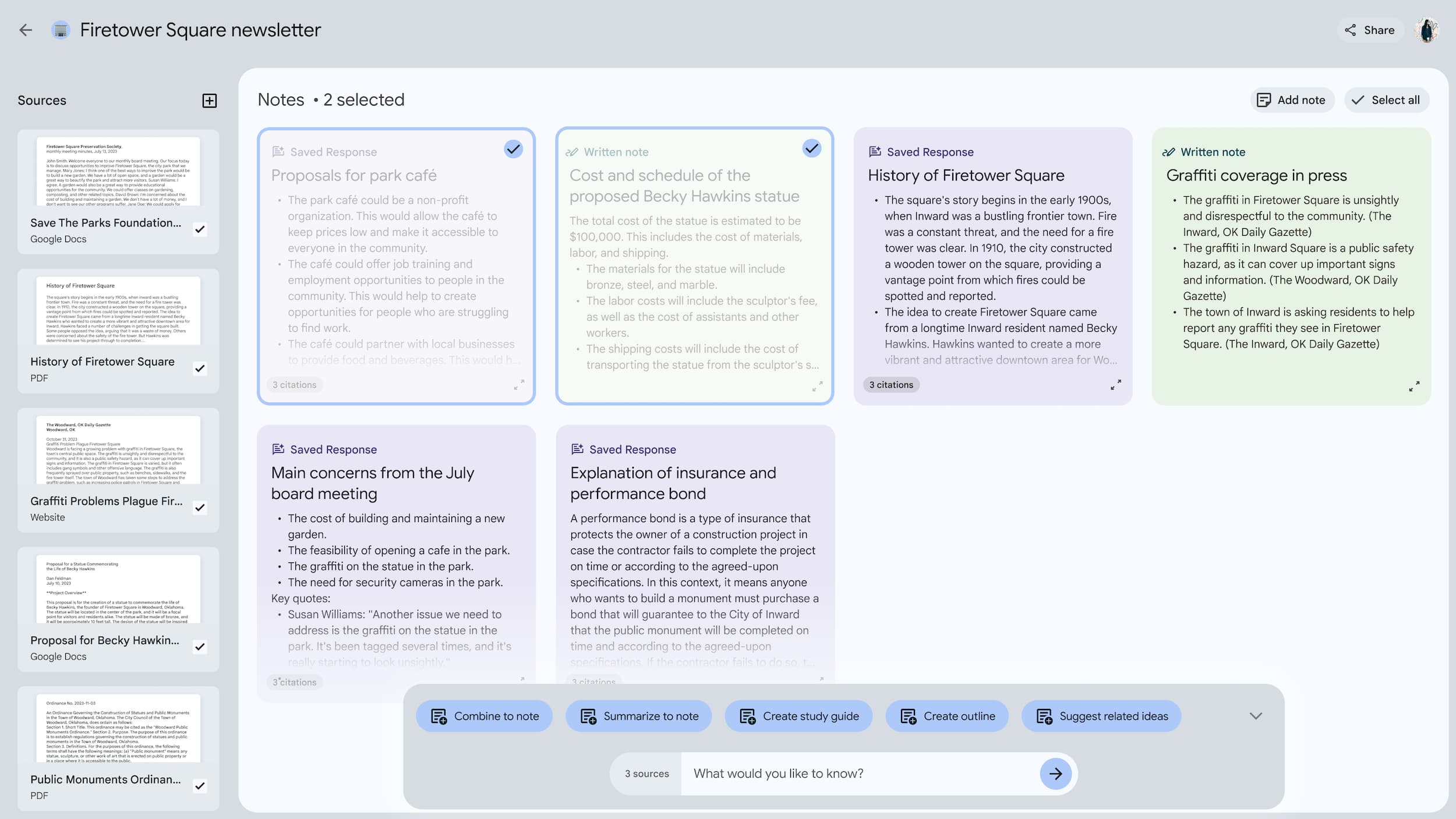
Task: Expand the History of Firetower Square note
Action: tap(1115, 385)
